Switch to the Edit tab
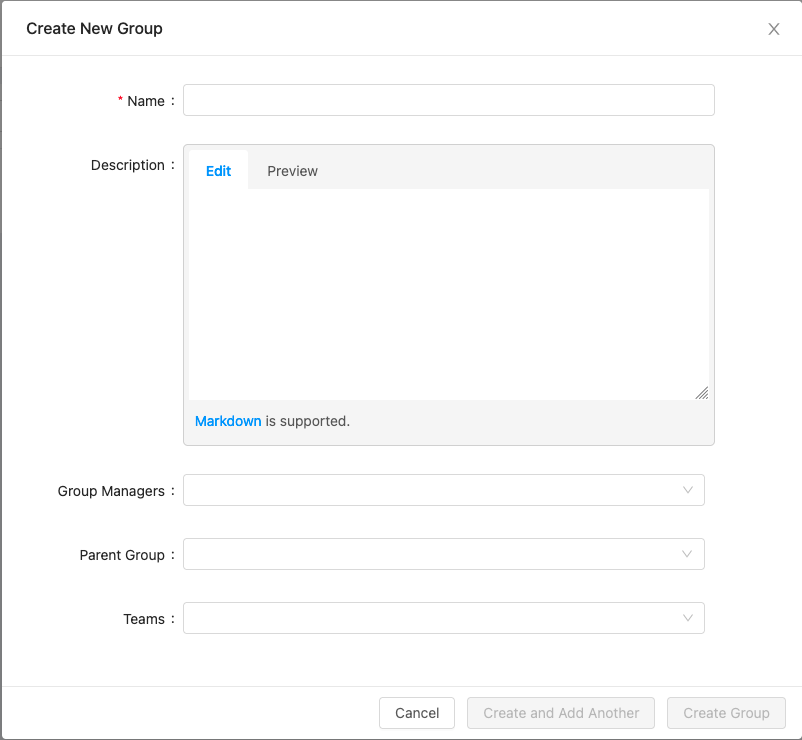Viewport: 802px width, 740px height. tap(218, 171)
